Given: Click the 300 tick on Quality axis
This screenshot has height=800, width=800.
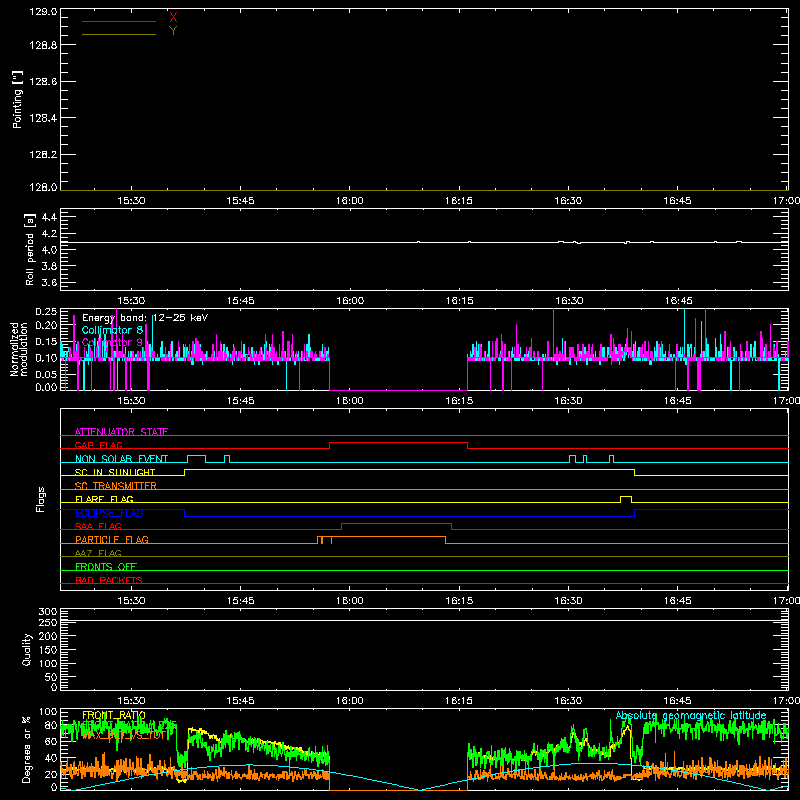Looking at the screenshot, I should [47, 612].
